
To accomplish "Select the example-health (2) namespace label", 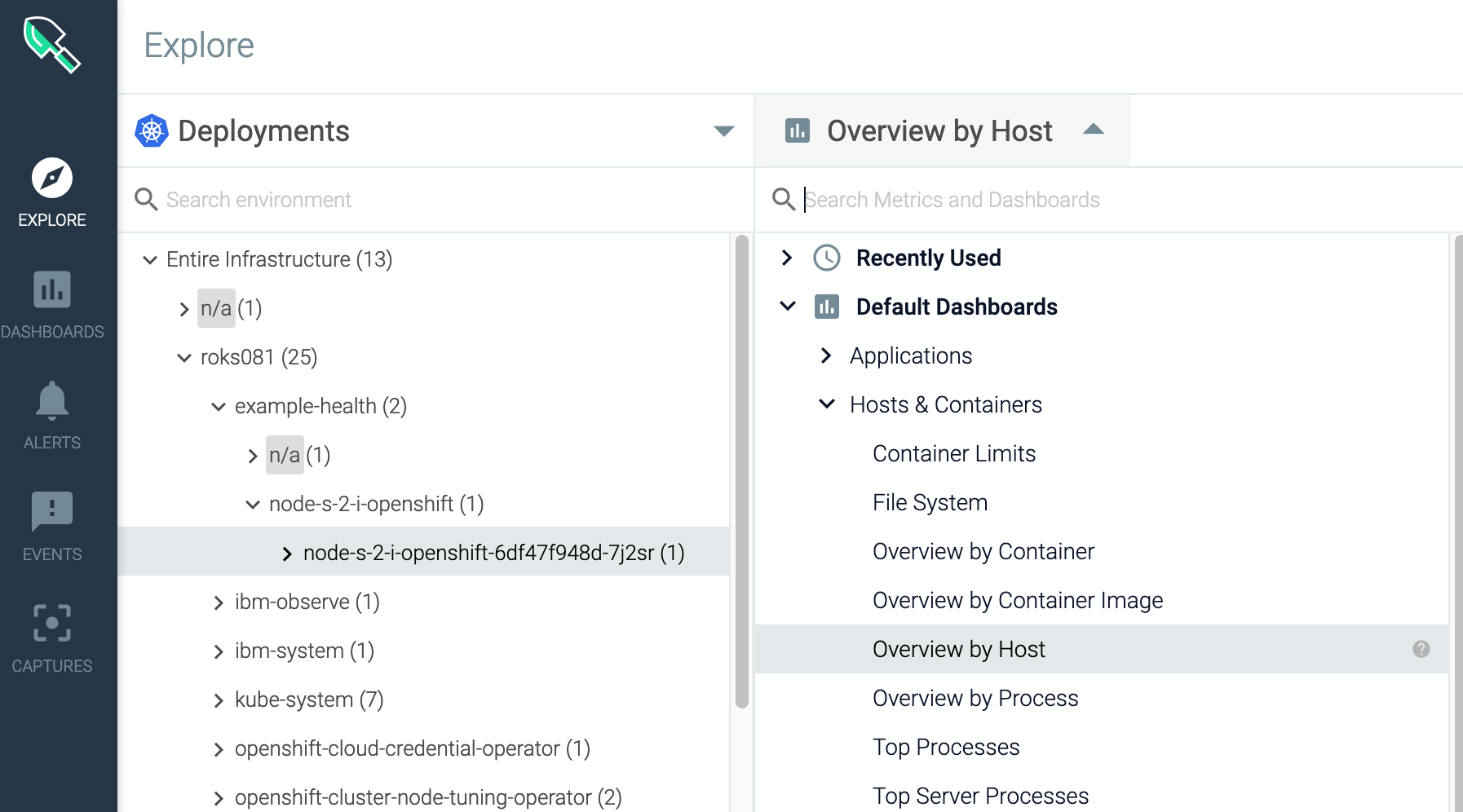I will pos(320,406).
